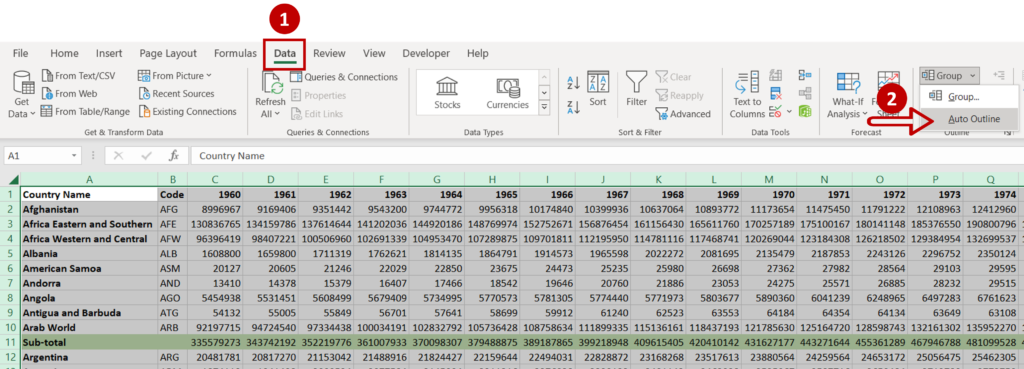Click the Sort A to Z icon

(x=573, y=82)
